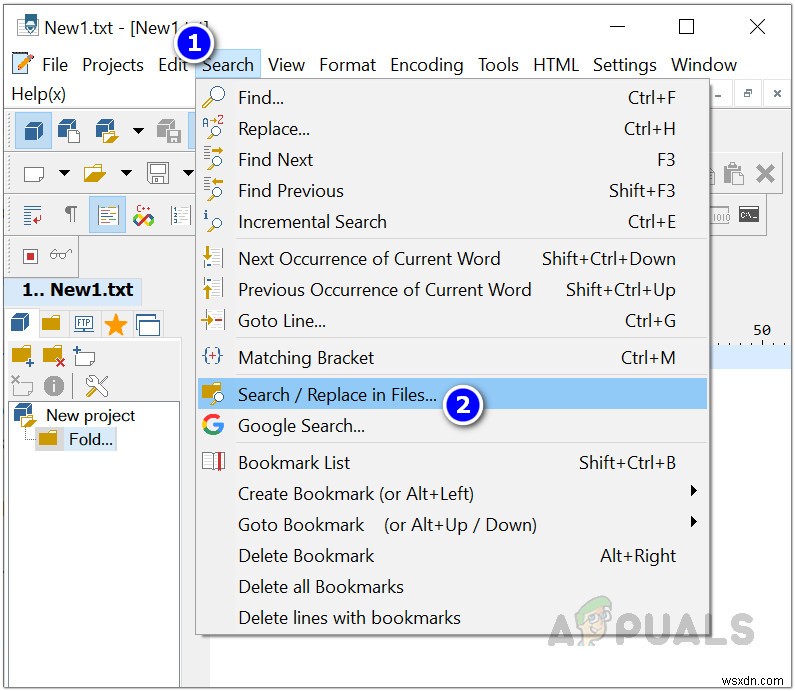Choose Goto Line... entry

coord(452,320)
